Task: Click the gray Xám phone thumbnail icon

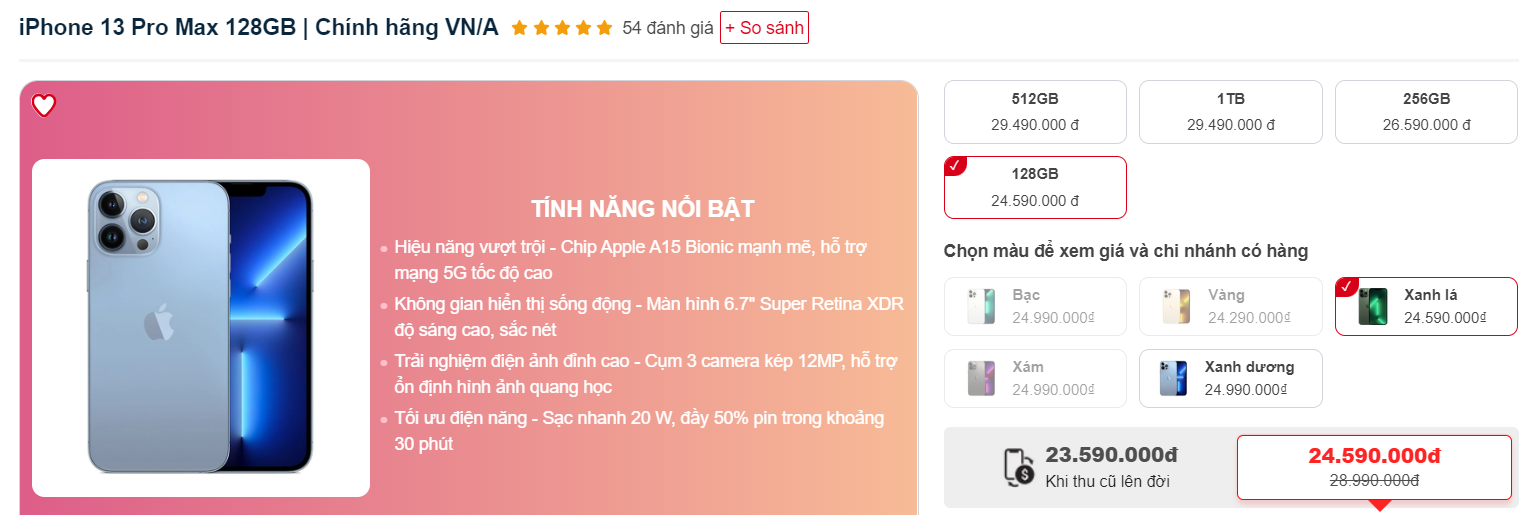Action: pyautogui.click(x=981, y=378)
